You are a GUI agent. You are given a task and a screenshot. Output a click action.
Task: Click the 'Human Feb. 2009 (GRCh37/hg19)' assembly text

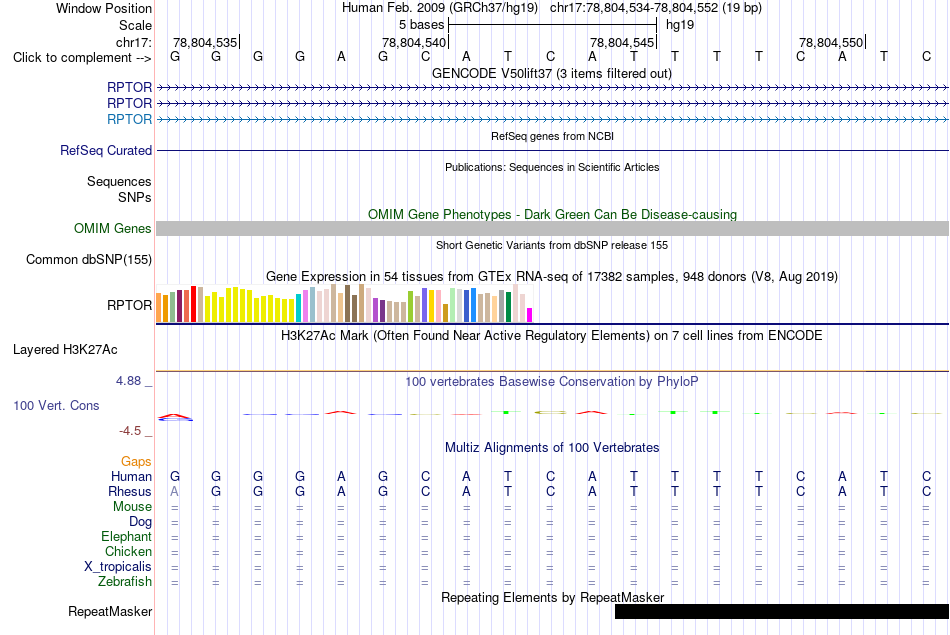tap(440, 8)
